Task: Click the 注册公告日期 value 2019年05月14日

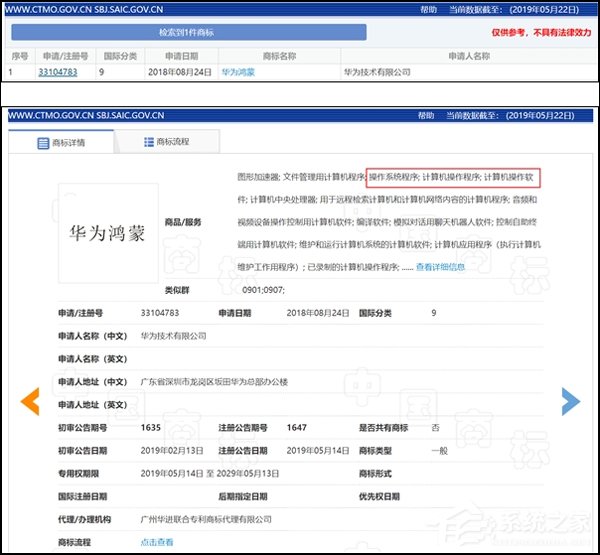Action: 318,451
